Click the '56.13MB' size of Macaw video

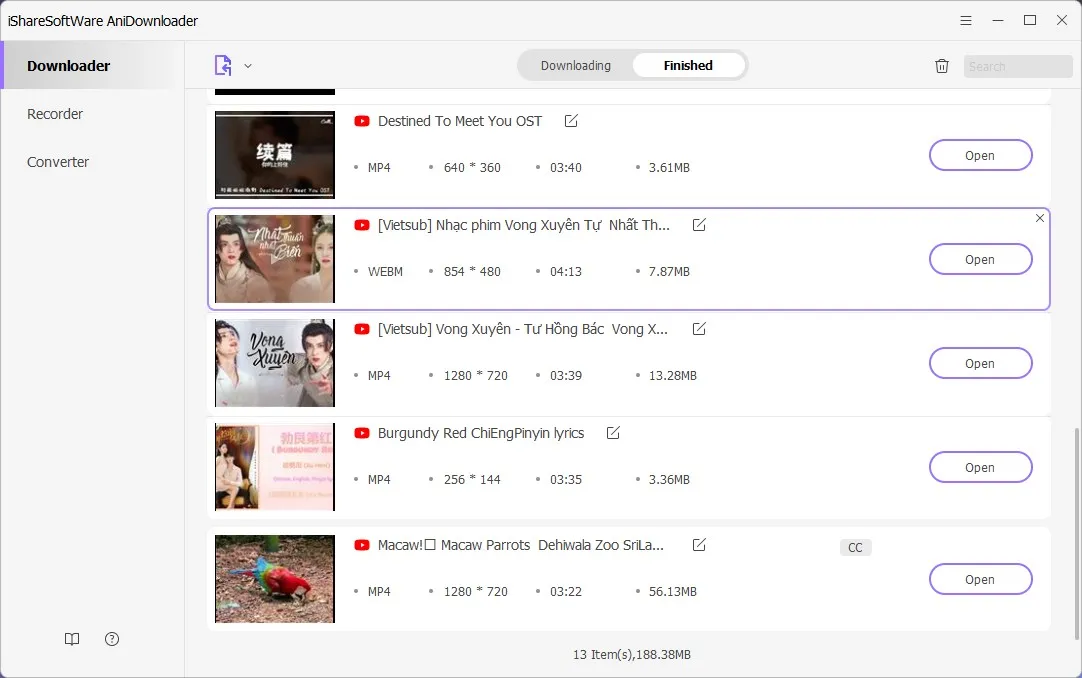pyautogui.click(x=673, y=592)
